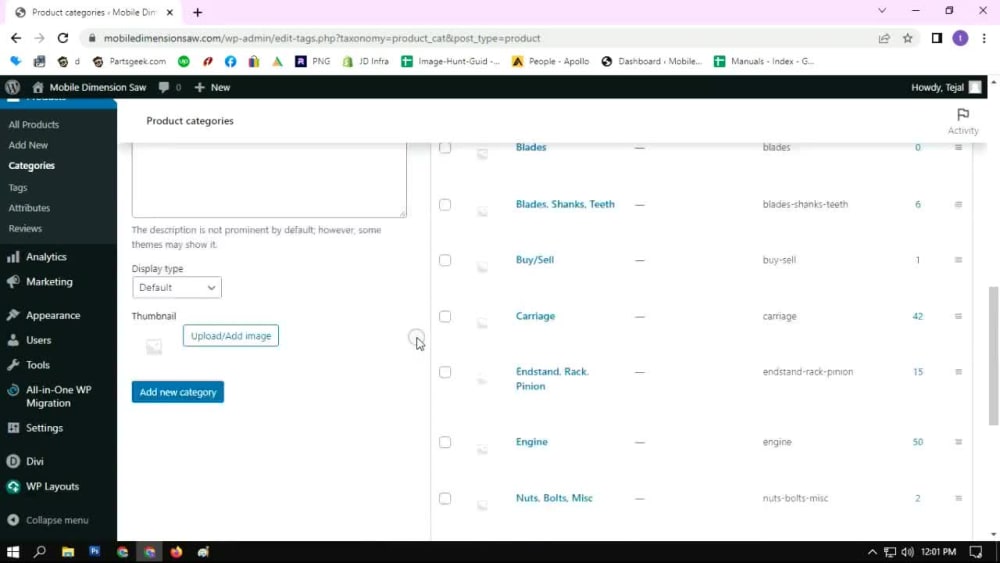Open Analytics menu in sidebar
This screenshot has height=563, width=1000.
click(46, 257)
